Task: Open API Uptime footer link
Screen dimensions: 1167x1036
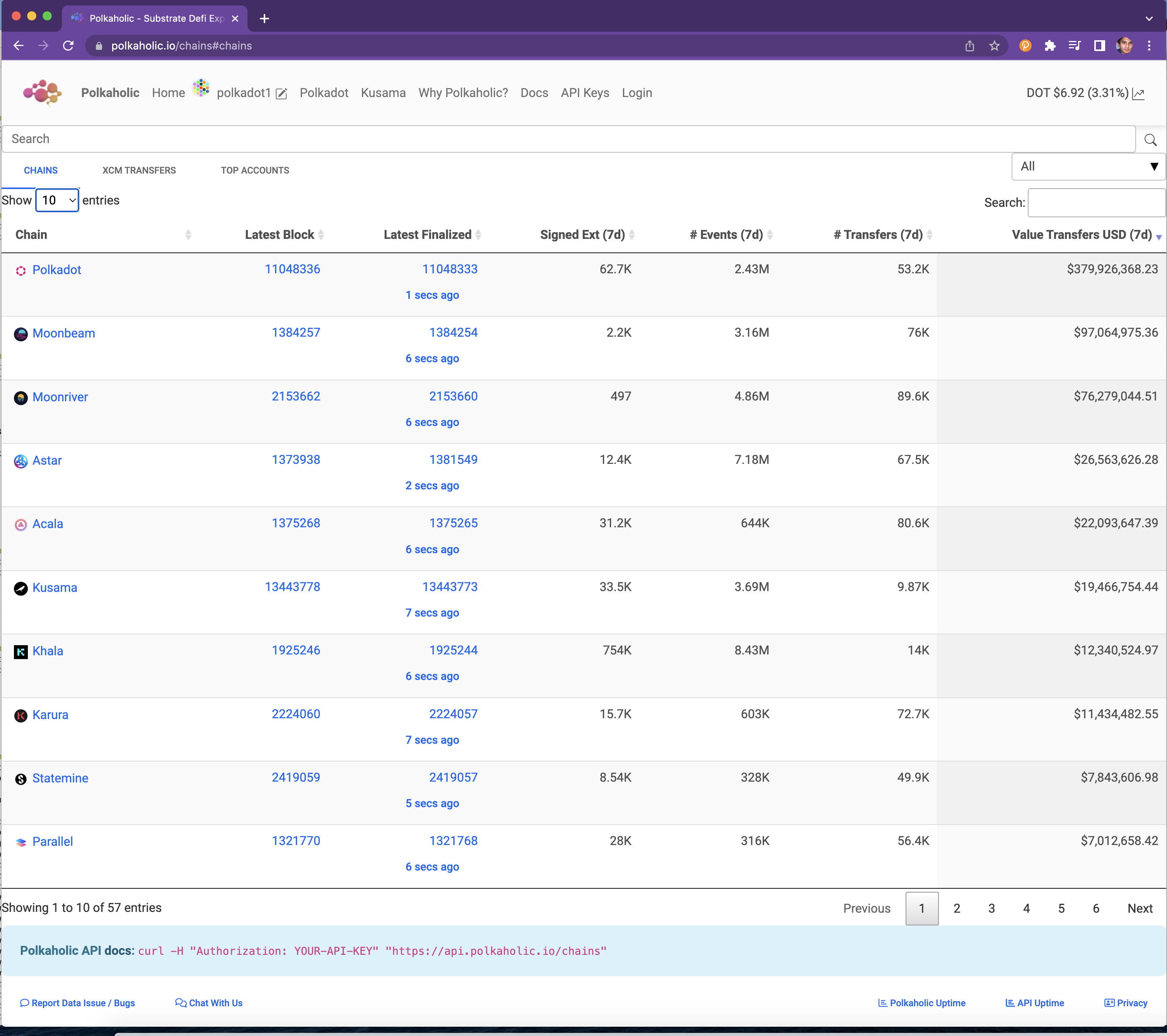Action: click(1034, 1003)
